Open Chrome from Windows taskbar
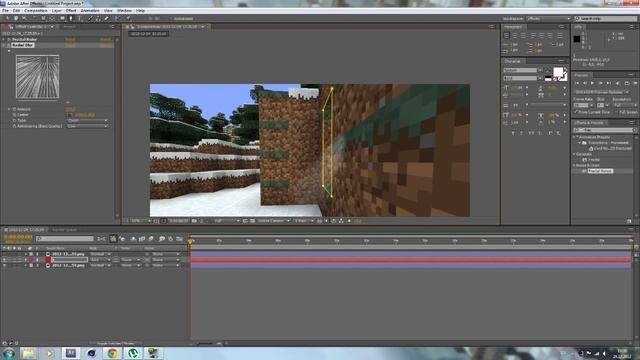Viewport: 640px width, 360px height. pyautogui.click(x=112, y=353)
